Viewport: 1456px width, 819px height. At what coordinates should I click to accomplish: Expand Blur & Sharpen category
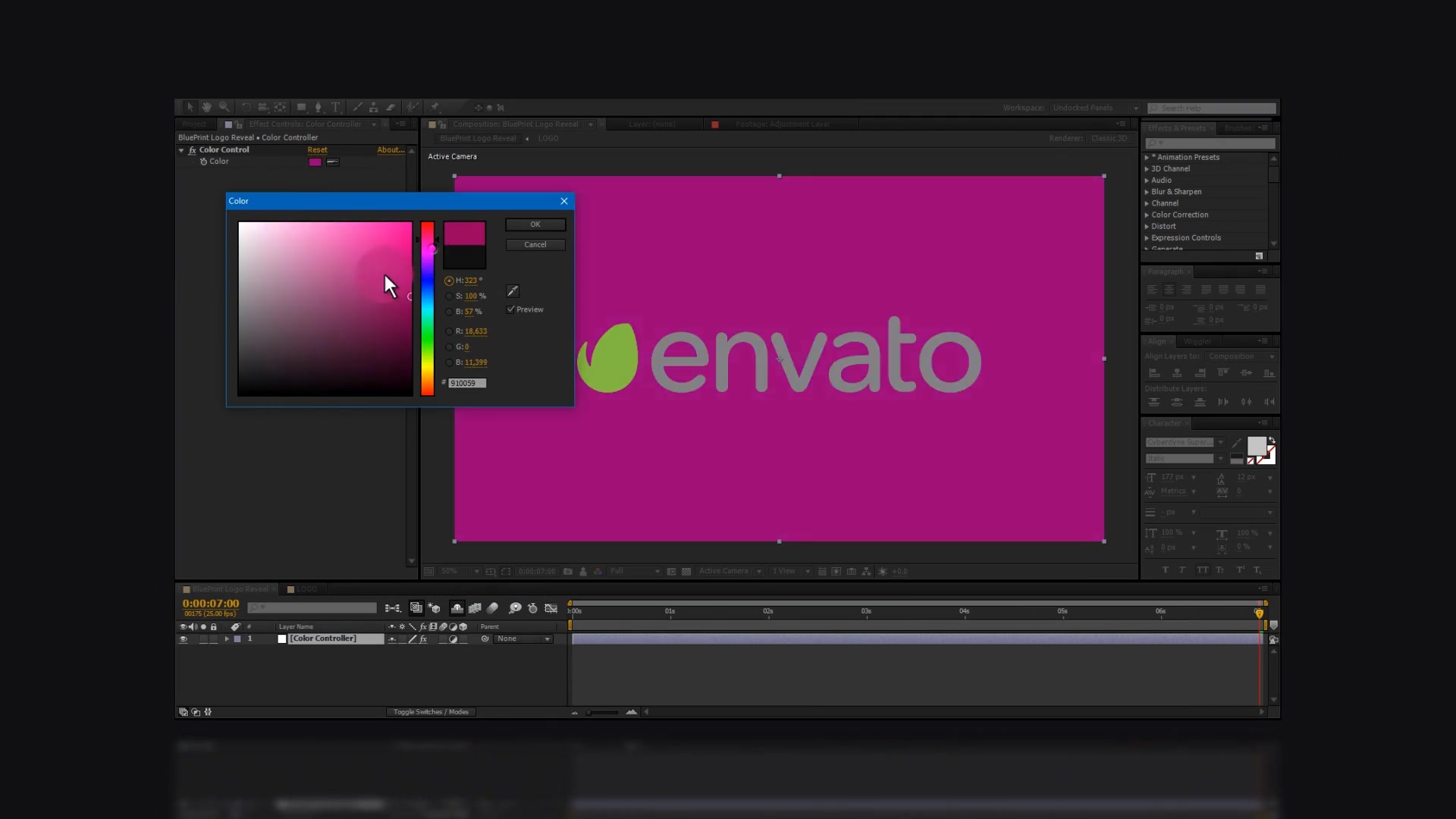tap(1147, 192)
